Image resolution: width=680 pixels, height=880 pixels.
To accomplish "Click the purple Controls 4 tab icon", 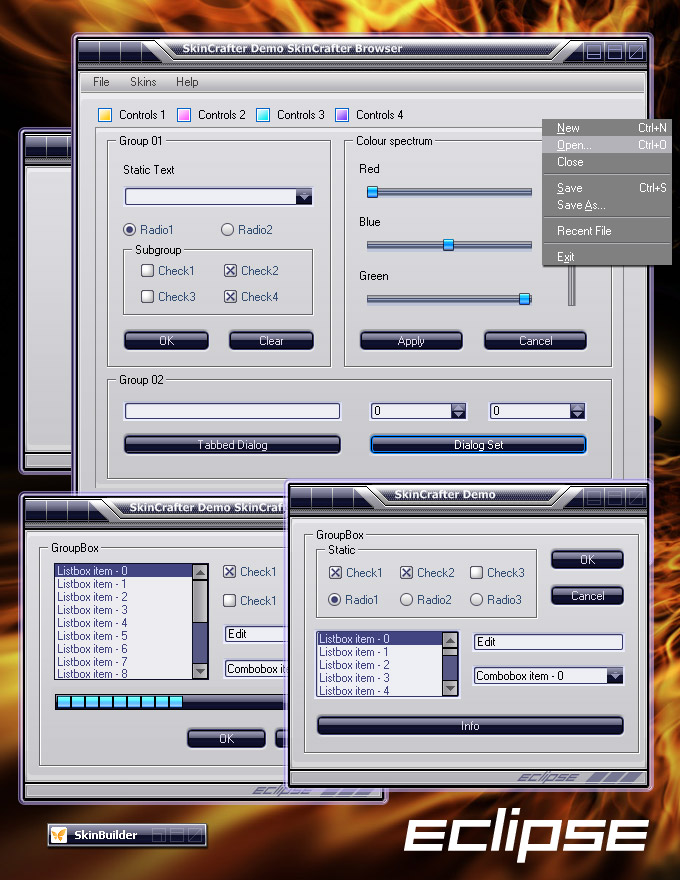I will tap(342, 115).
